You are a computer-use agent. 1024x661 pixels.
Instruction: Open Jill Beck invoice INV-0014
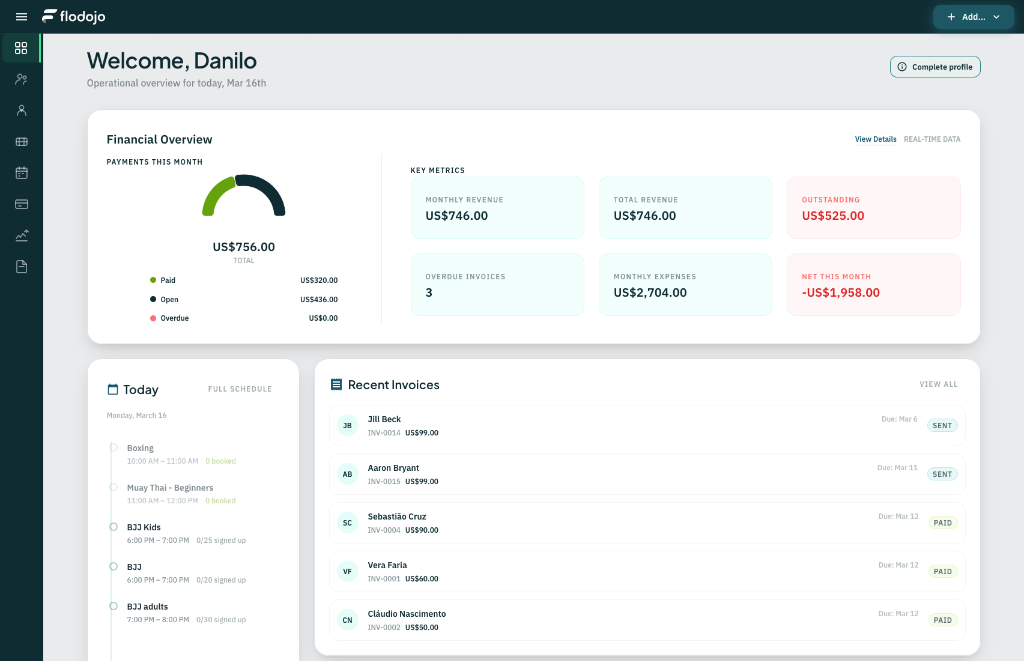tap(646, 425)
